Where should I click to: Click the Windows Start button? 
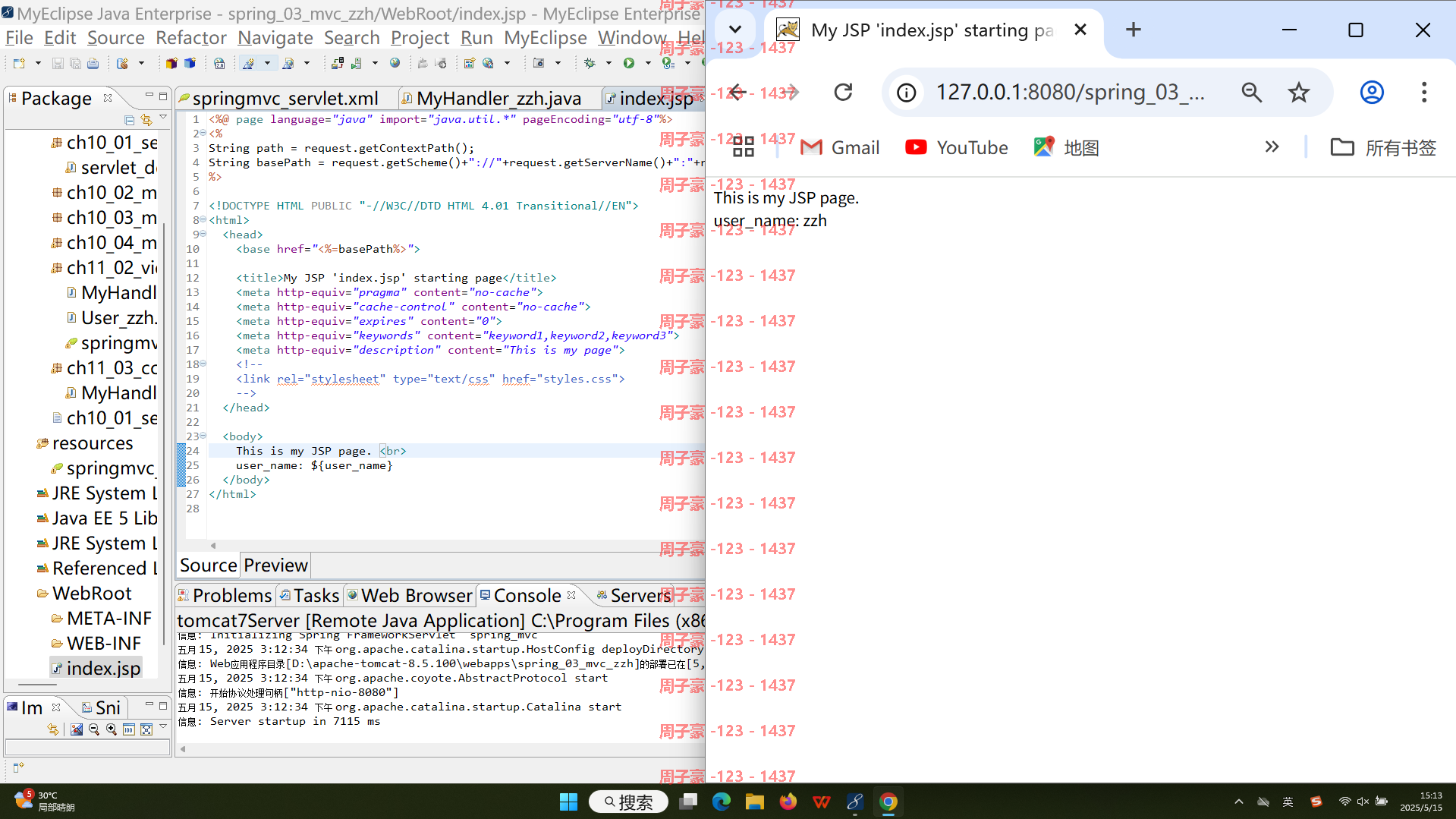[x=568, y=802]
